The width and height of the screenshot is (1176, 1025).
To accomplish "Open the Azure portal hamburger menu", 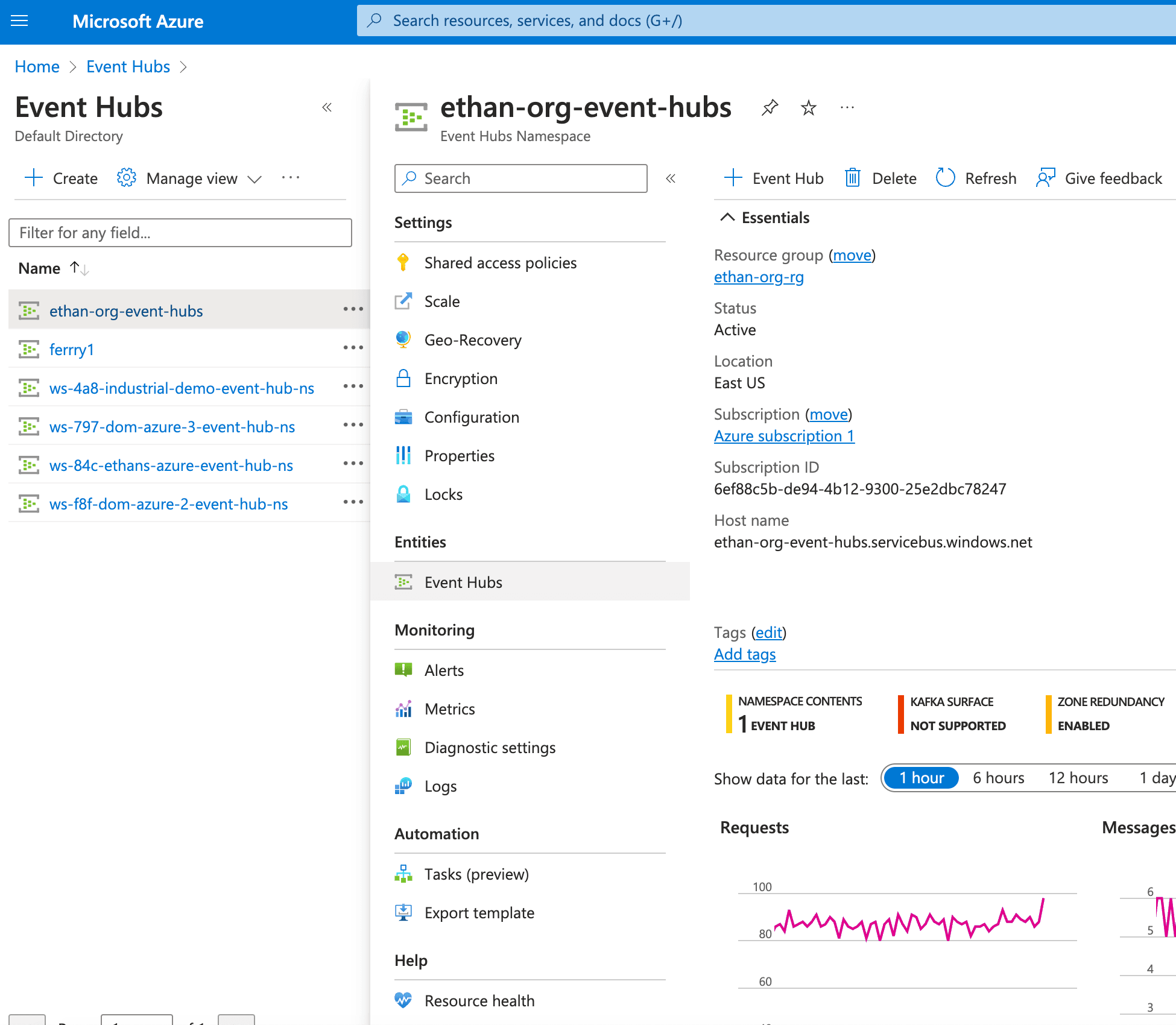I will pos(20,21).
